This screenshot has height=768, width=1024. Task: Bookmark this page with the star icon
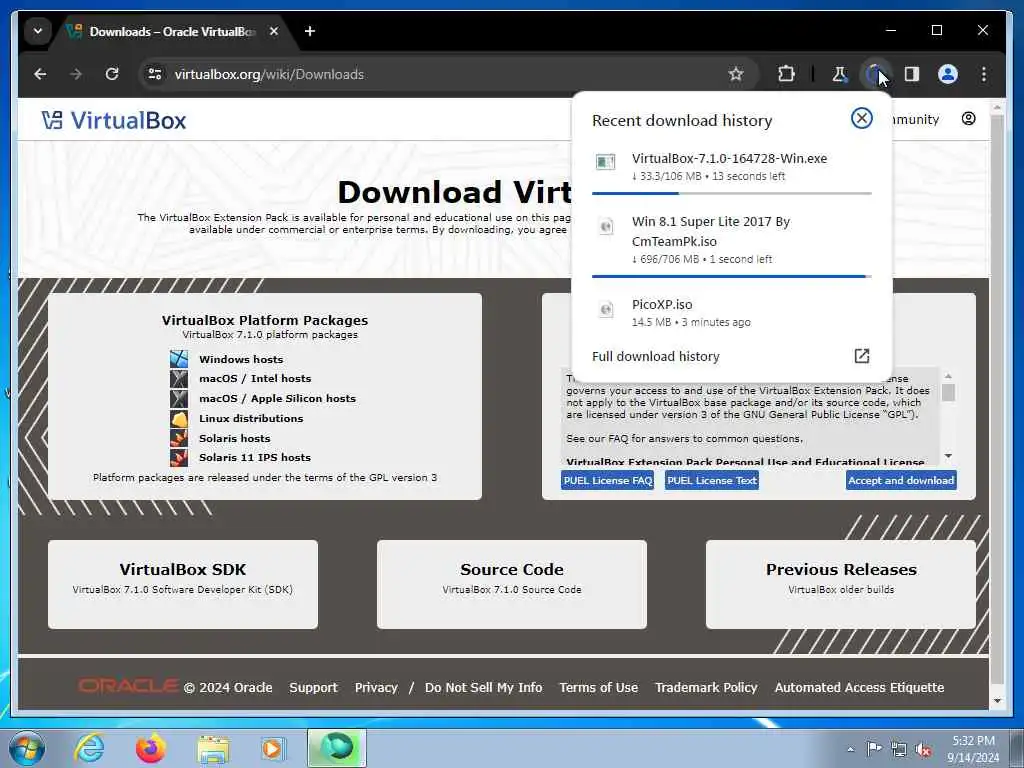[x=736, y=74]
